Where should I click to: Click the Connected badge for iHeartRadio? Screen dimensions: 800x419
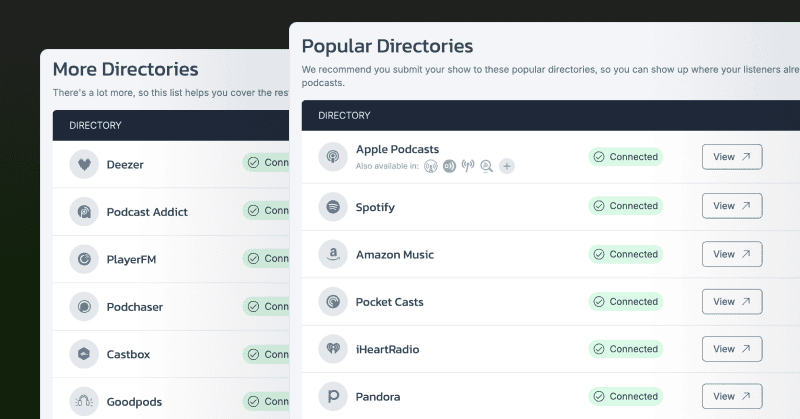[x=626, y=349]
